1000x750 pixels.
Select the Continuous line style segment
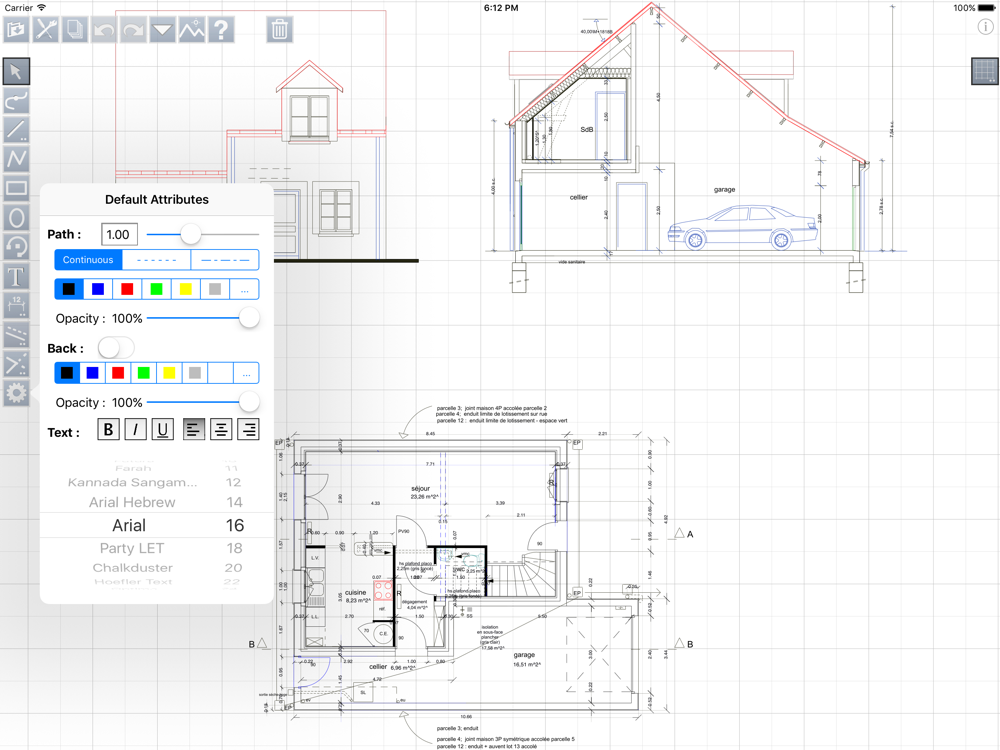click(x=88, y=260)
